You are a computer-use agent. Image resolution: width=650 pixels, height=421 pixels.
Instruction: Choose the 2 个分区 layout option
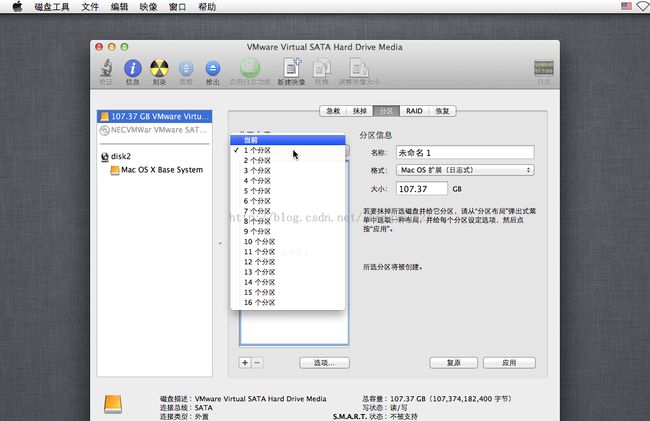(x=288, y=160)
